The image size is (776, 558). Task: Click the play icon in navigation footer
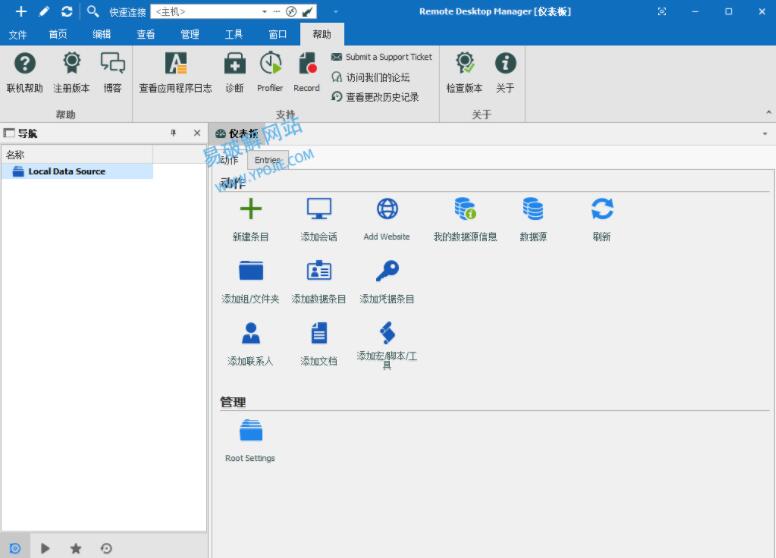pos(45,548)
